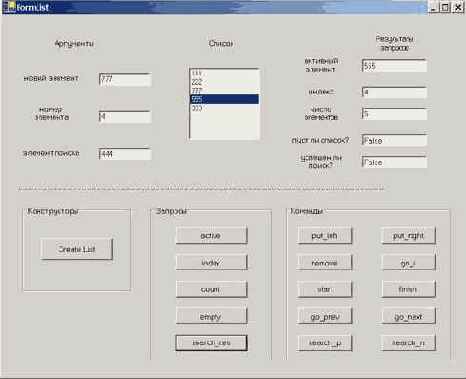
Task: Click the go_next command button
Action: point(408,316)
